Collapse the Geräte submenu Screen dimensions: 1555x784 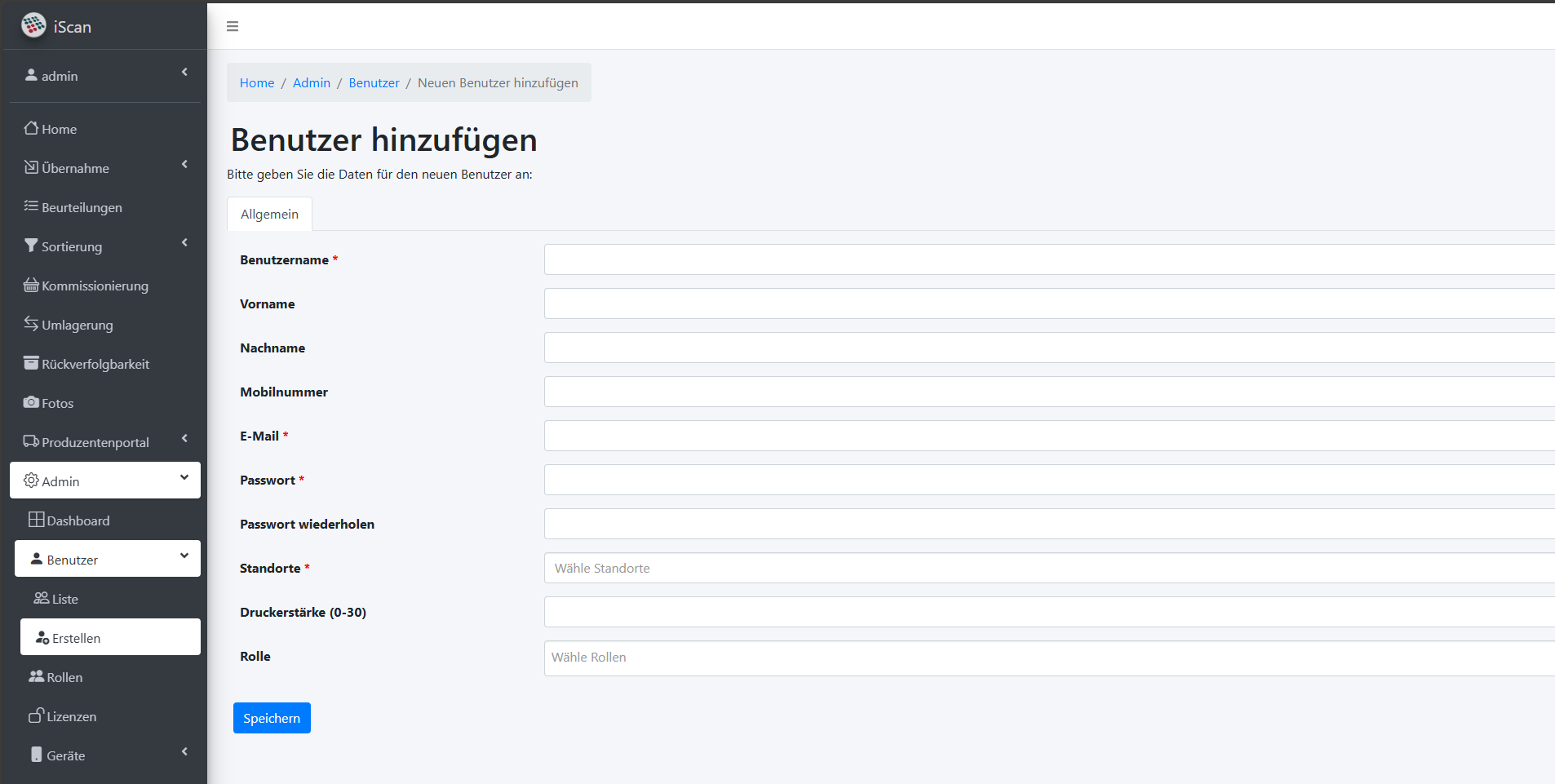click(x=184, y=751)
